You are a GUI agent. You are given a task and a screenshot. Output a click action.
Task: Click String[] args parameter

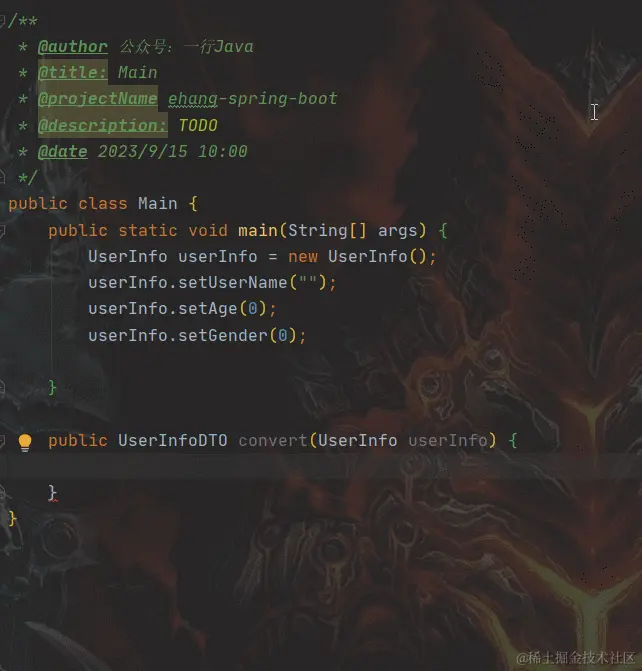(x=353, y=231)
